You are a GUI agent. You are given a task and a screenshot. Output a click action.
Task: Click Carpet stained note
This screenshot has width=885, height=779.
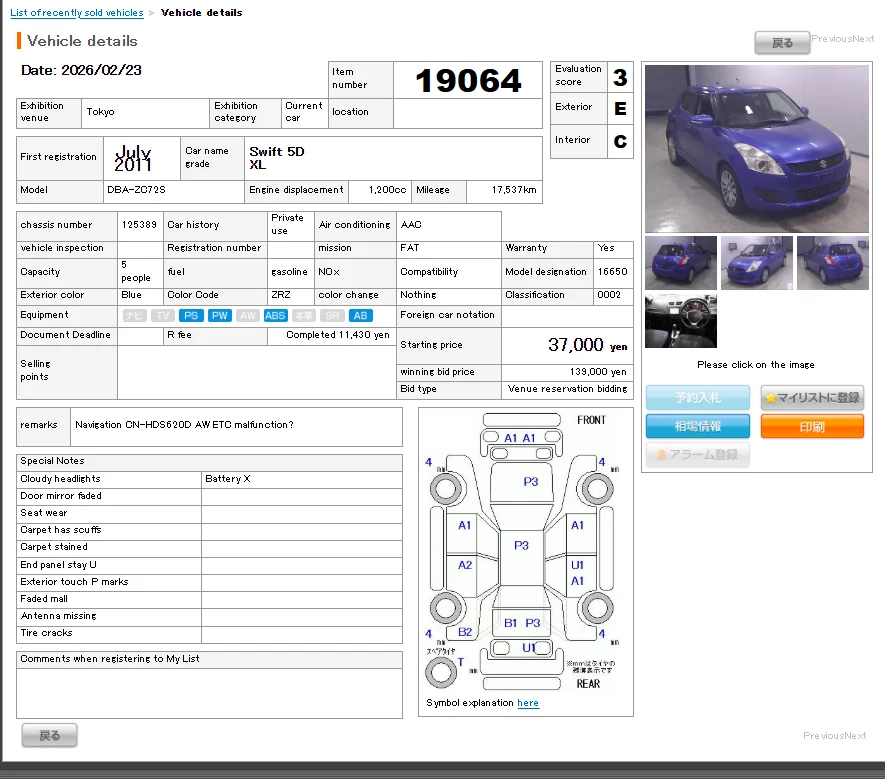(54, 547)
